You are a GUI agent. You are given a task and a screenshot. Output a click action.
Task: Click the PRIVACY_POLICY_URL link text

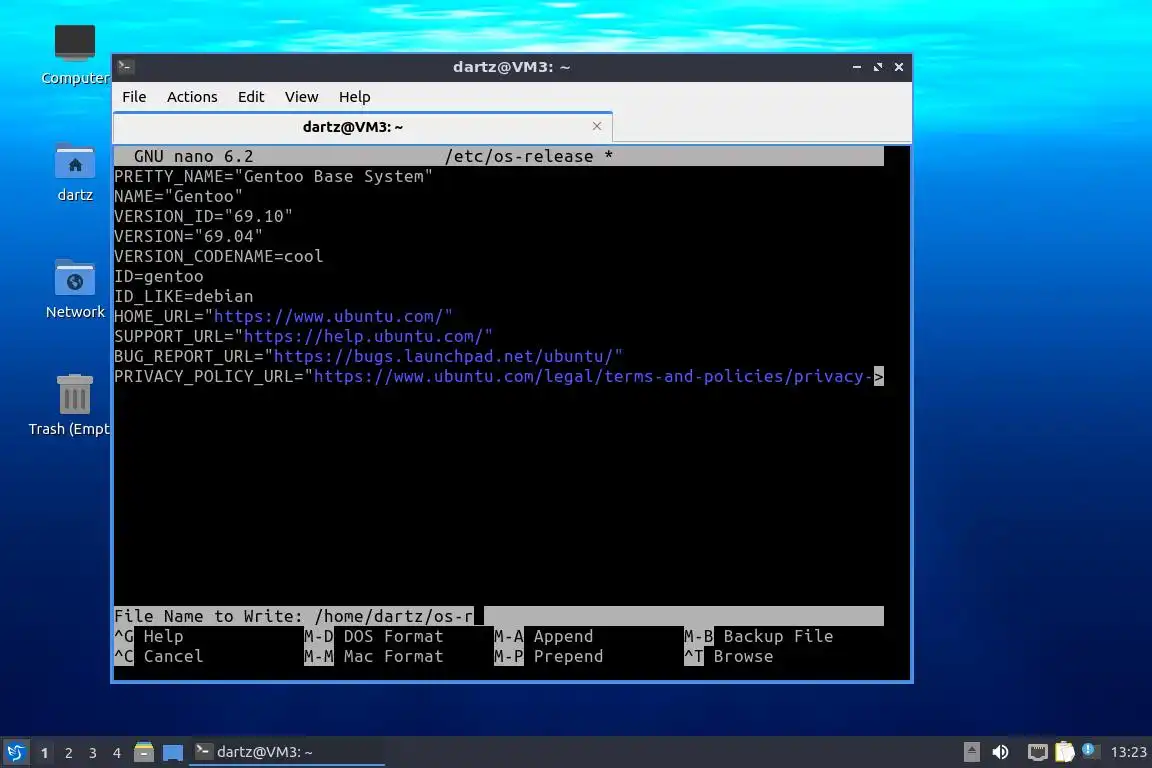pyautogui.click(x=593, y=376)
